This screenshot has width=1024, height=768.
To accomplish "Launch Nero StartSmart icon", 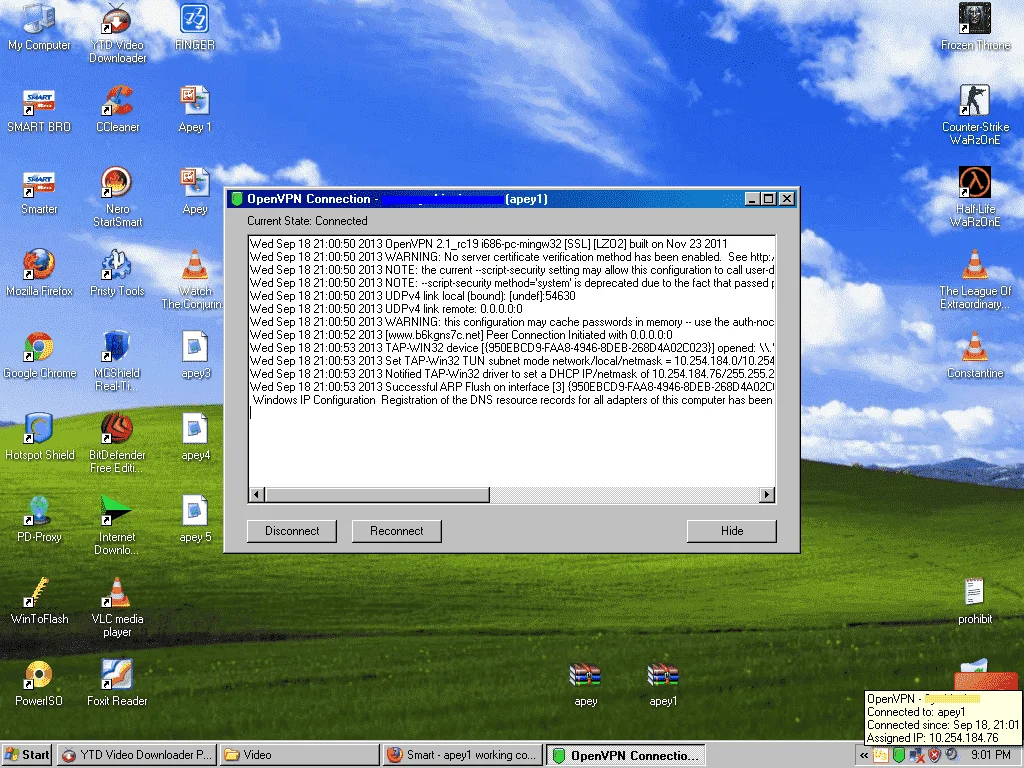I will [x=118, y=197].
